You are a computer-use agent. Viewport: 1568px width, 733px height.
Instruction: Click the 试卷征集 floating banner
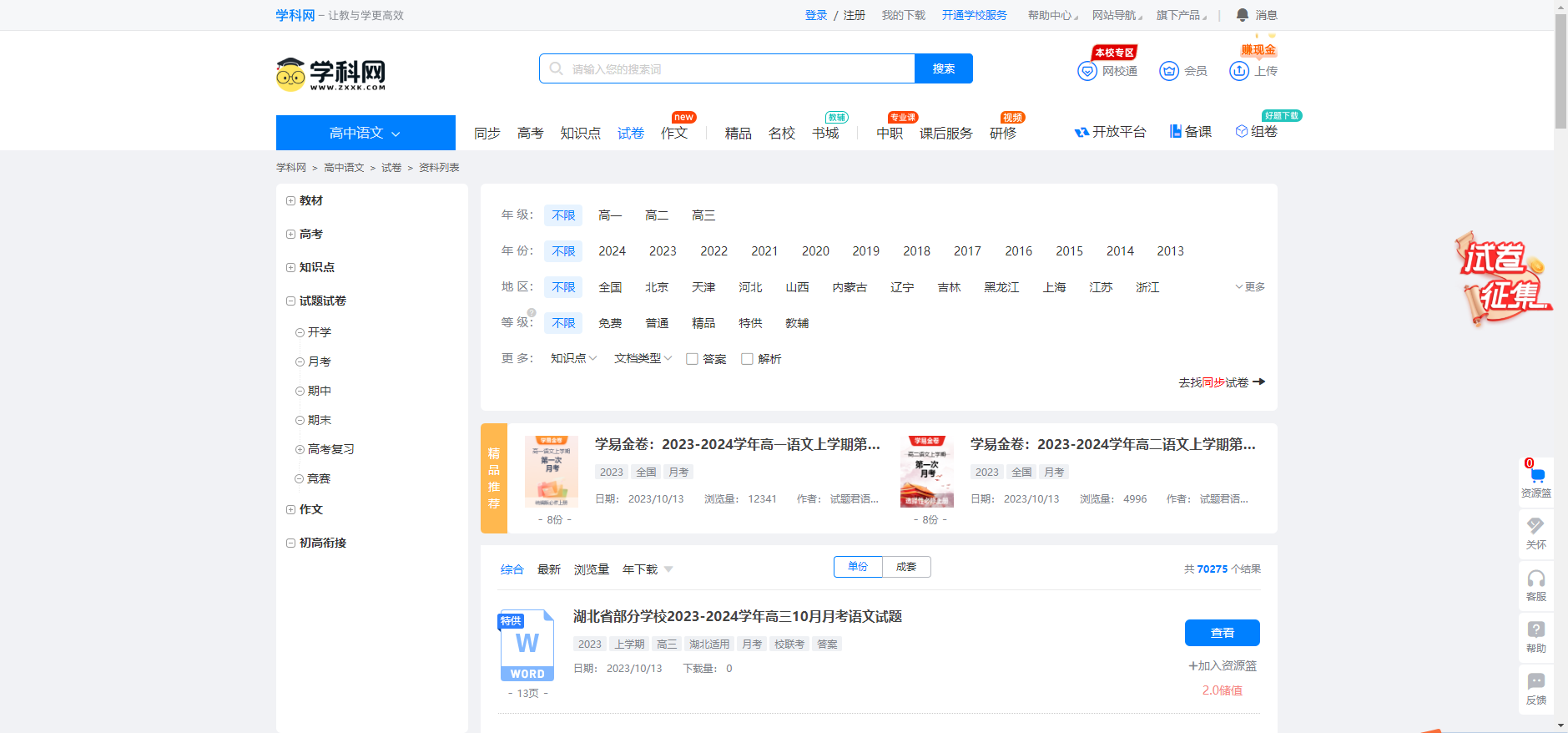[1505, 279]
